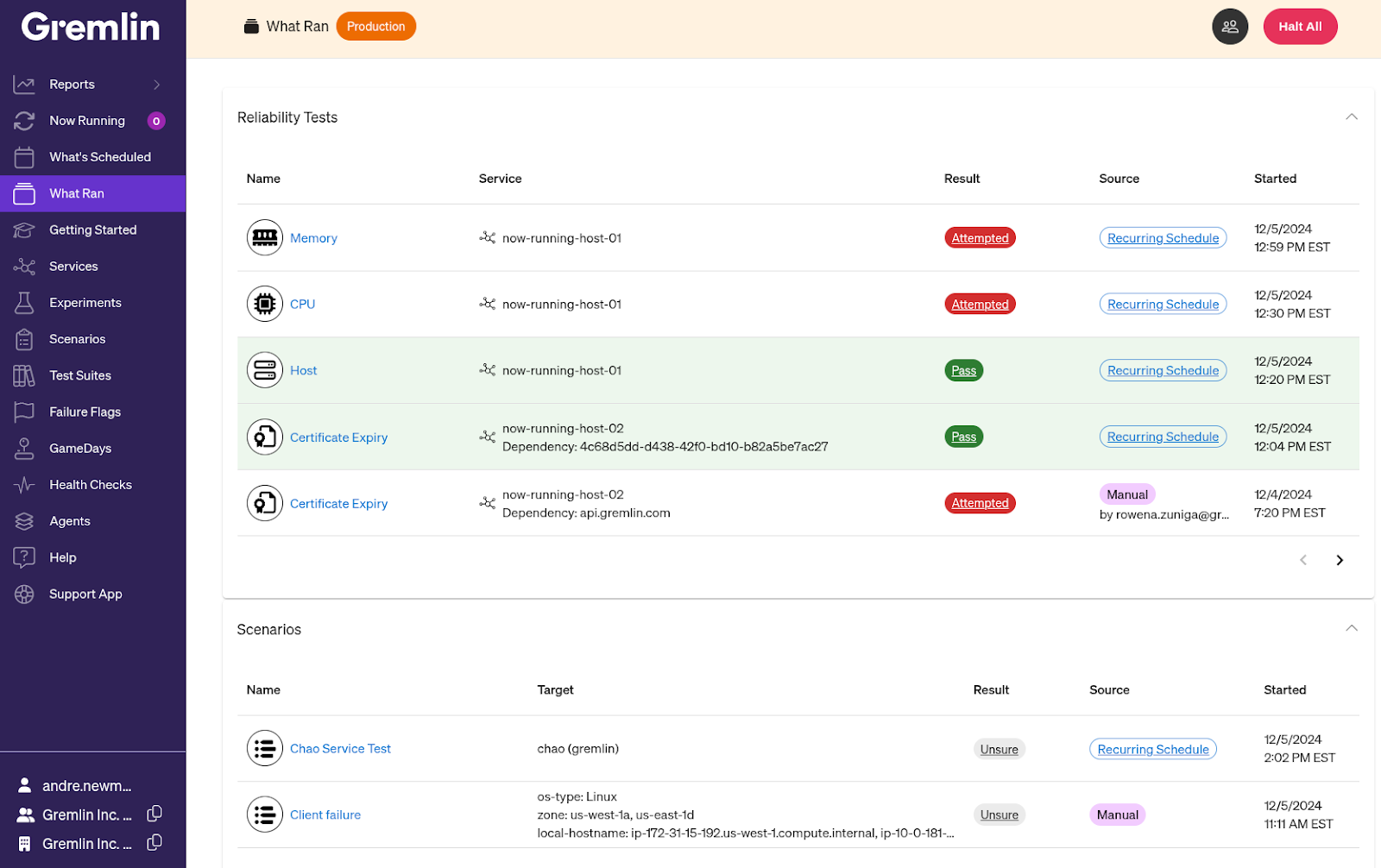Image resolution: width=1381 pixels, height=868 pixels.
Task: Click the Now Running count badge
Action: point(156,121)
